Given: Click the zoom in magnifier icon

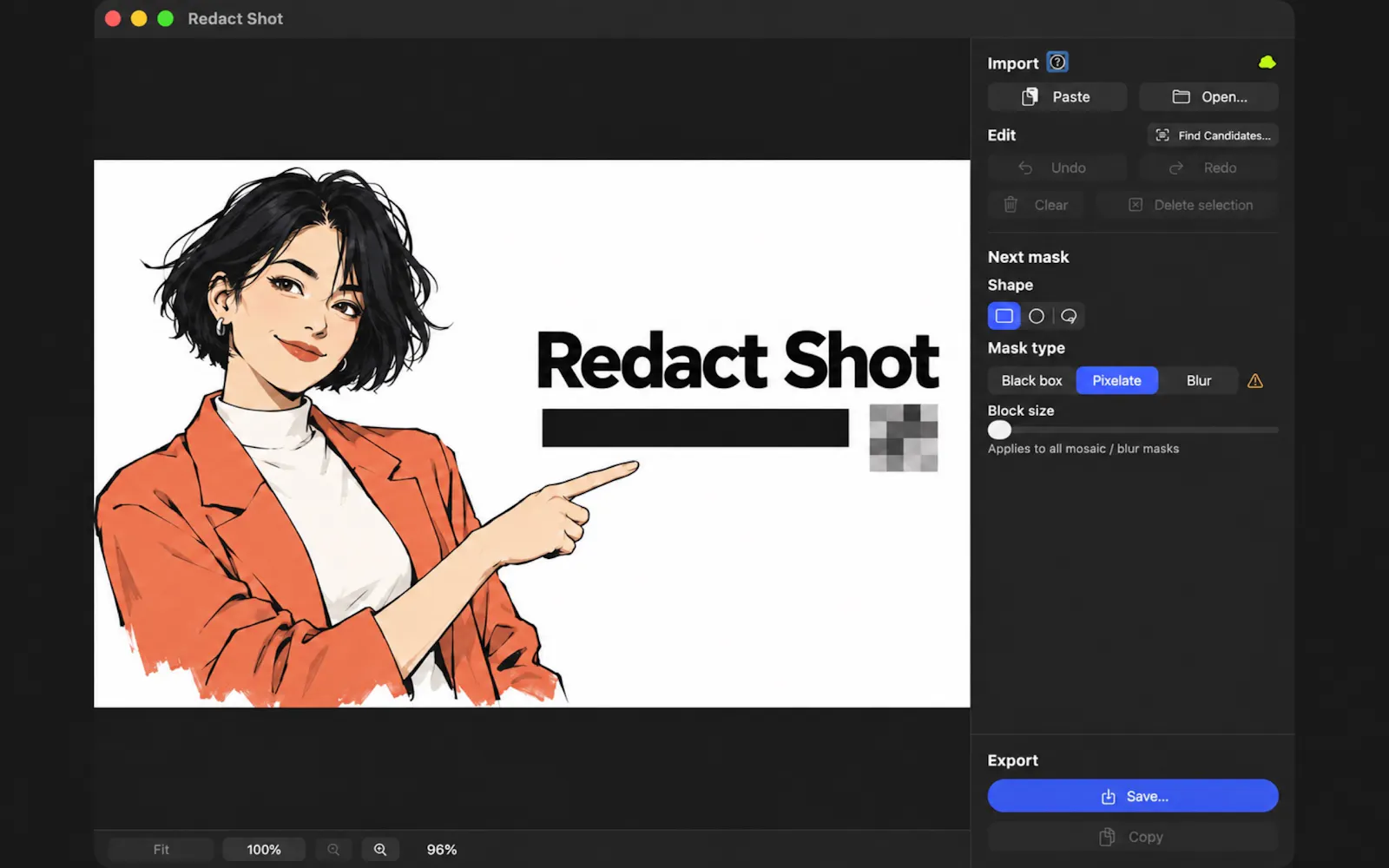Looking at the screenshot, I should 380,850.
